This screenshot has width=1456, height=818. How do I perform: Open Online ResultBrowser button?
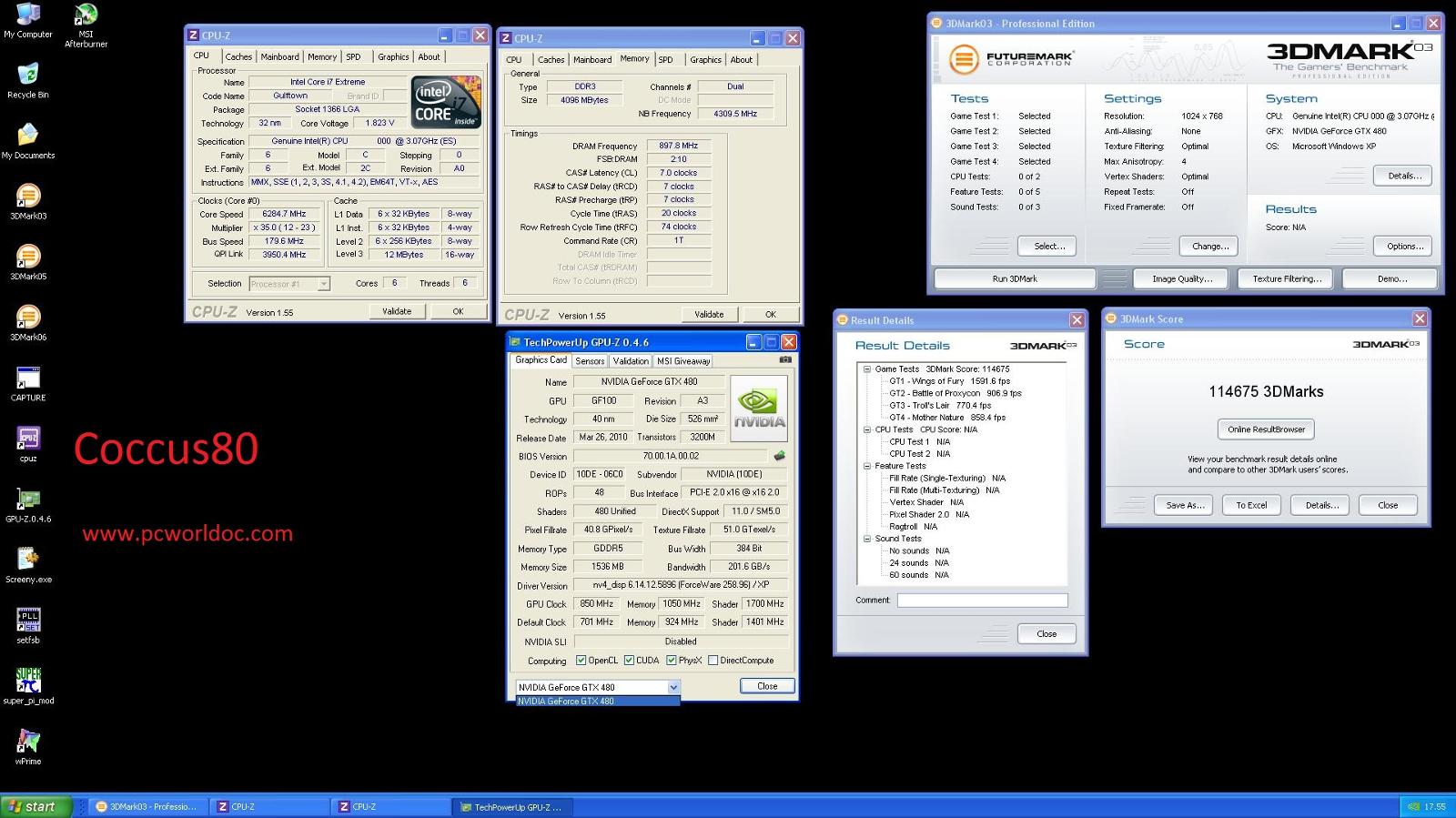1266,429
